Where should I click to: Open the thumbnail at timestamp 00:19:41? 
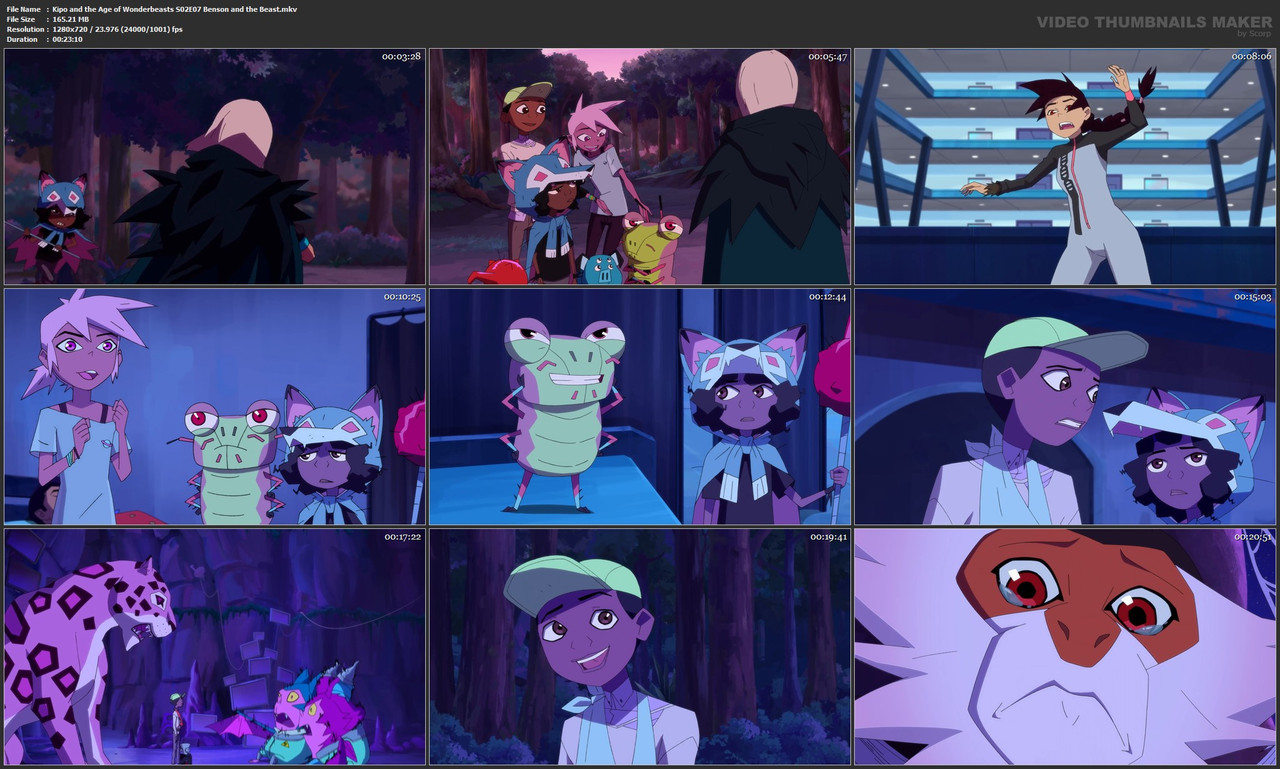pos(639,646)
